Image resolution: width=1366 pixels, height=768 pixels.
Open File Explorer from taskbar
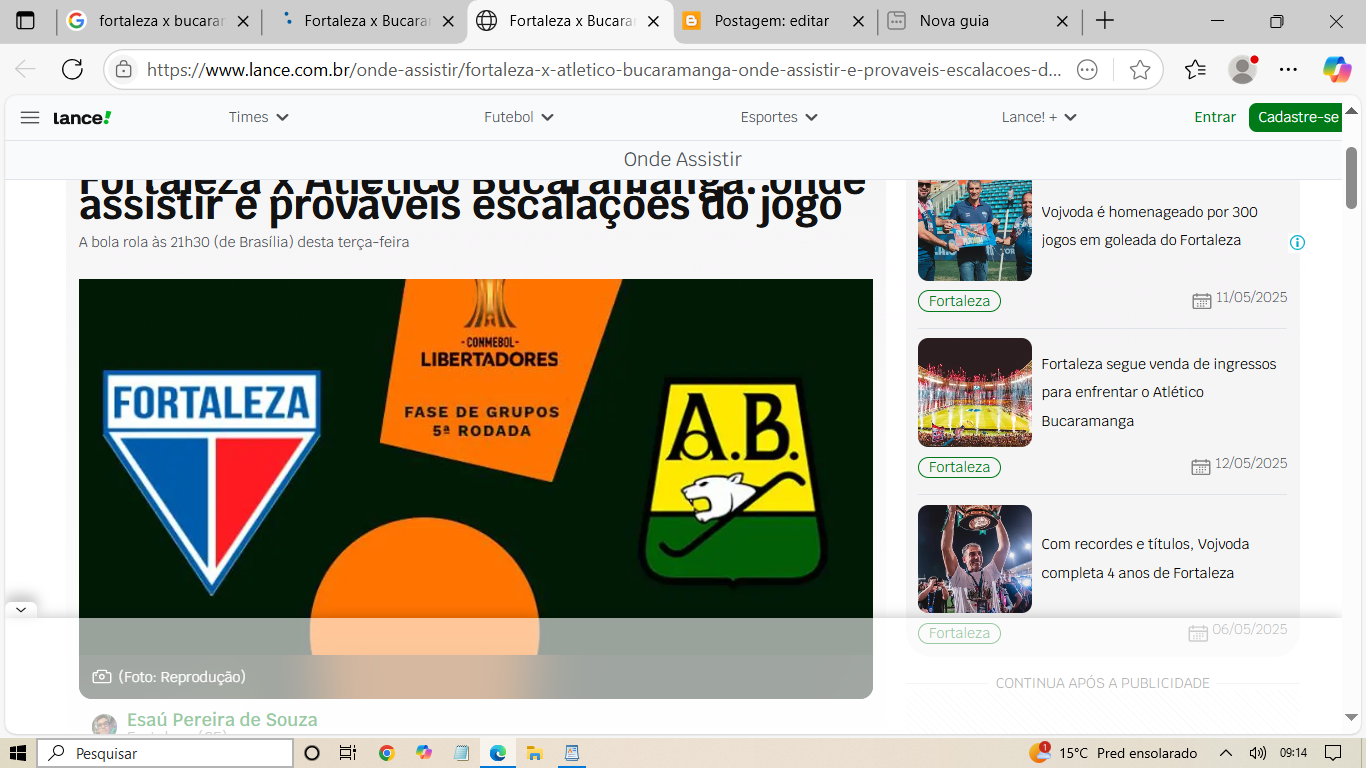(x=535, y=753)
